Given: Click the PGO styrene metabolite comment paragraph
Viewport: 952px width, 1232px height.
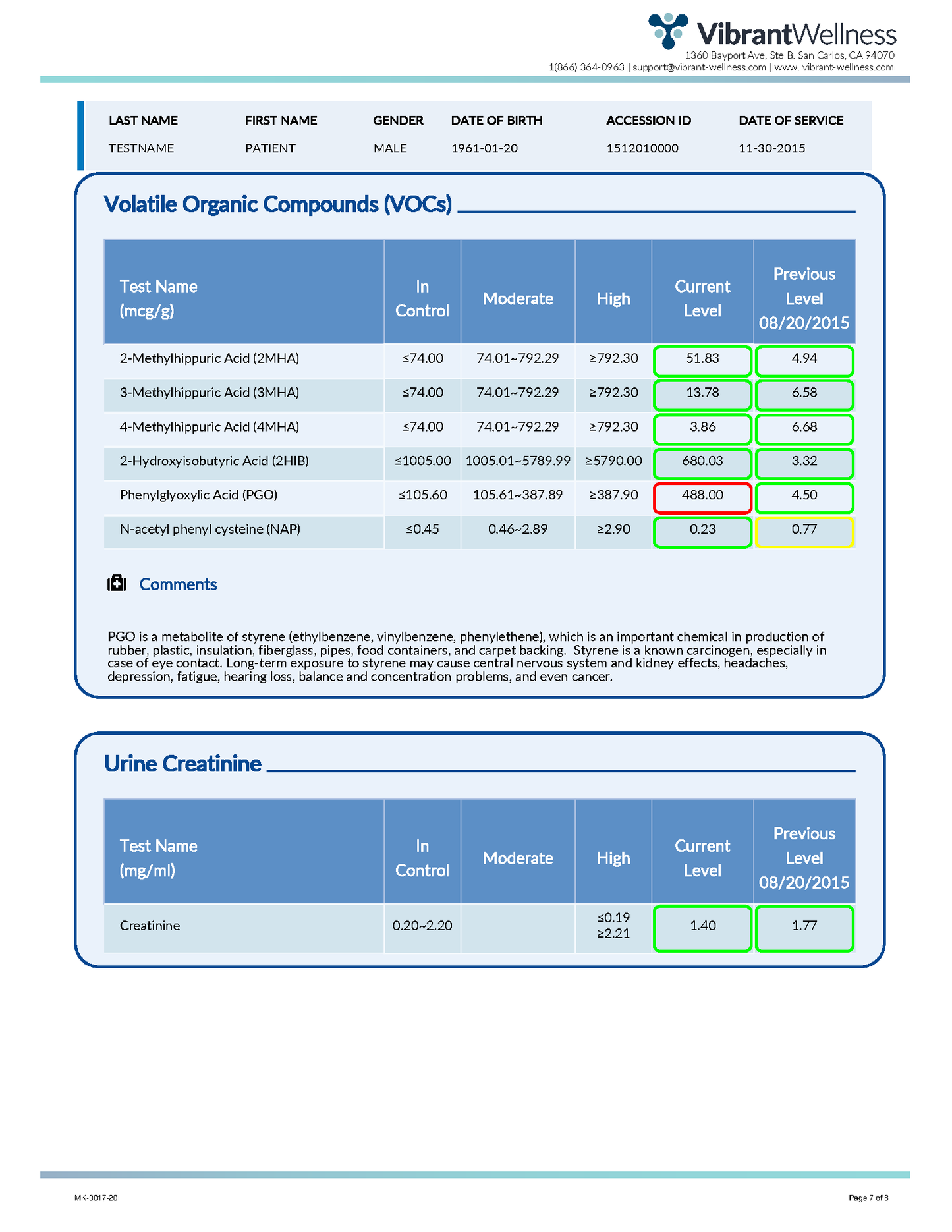Looking at the screenshot, I should pyautogui.click(x=468, y=656).
